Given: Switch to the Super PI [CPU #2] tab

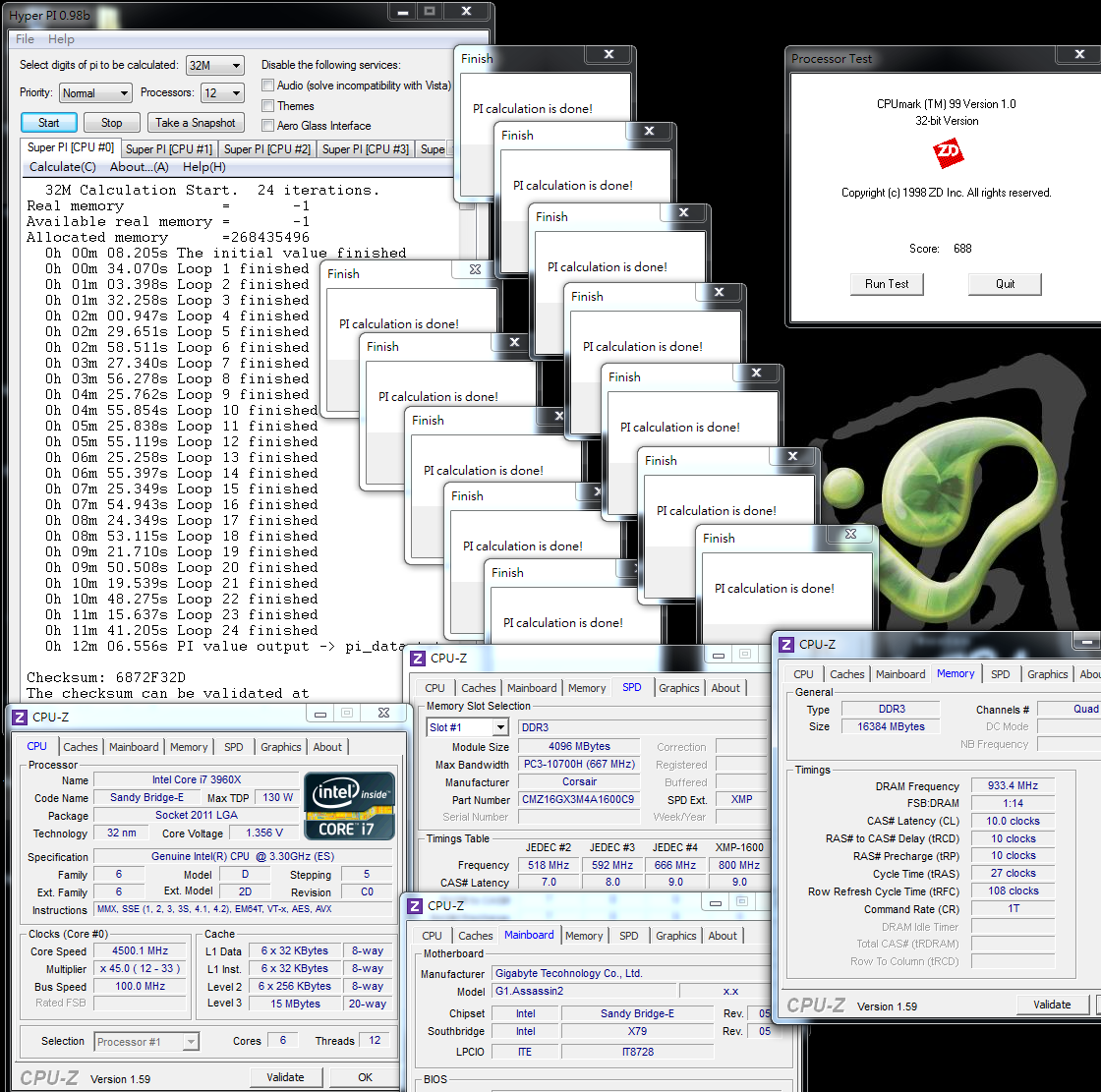Looking at the screenshot, I should (x=266, y=148).
